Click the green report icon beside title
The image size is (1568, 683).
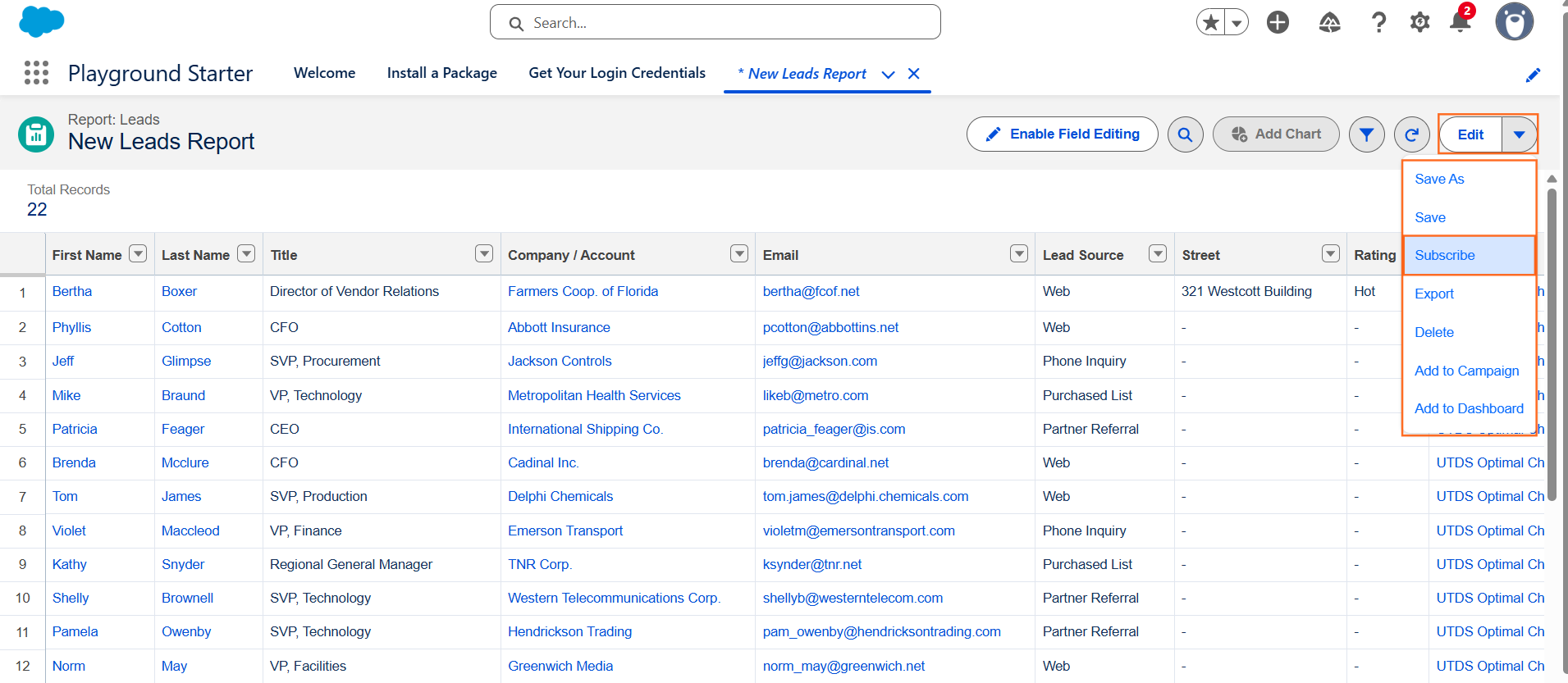pos(36,134)
